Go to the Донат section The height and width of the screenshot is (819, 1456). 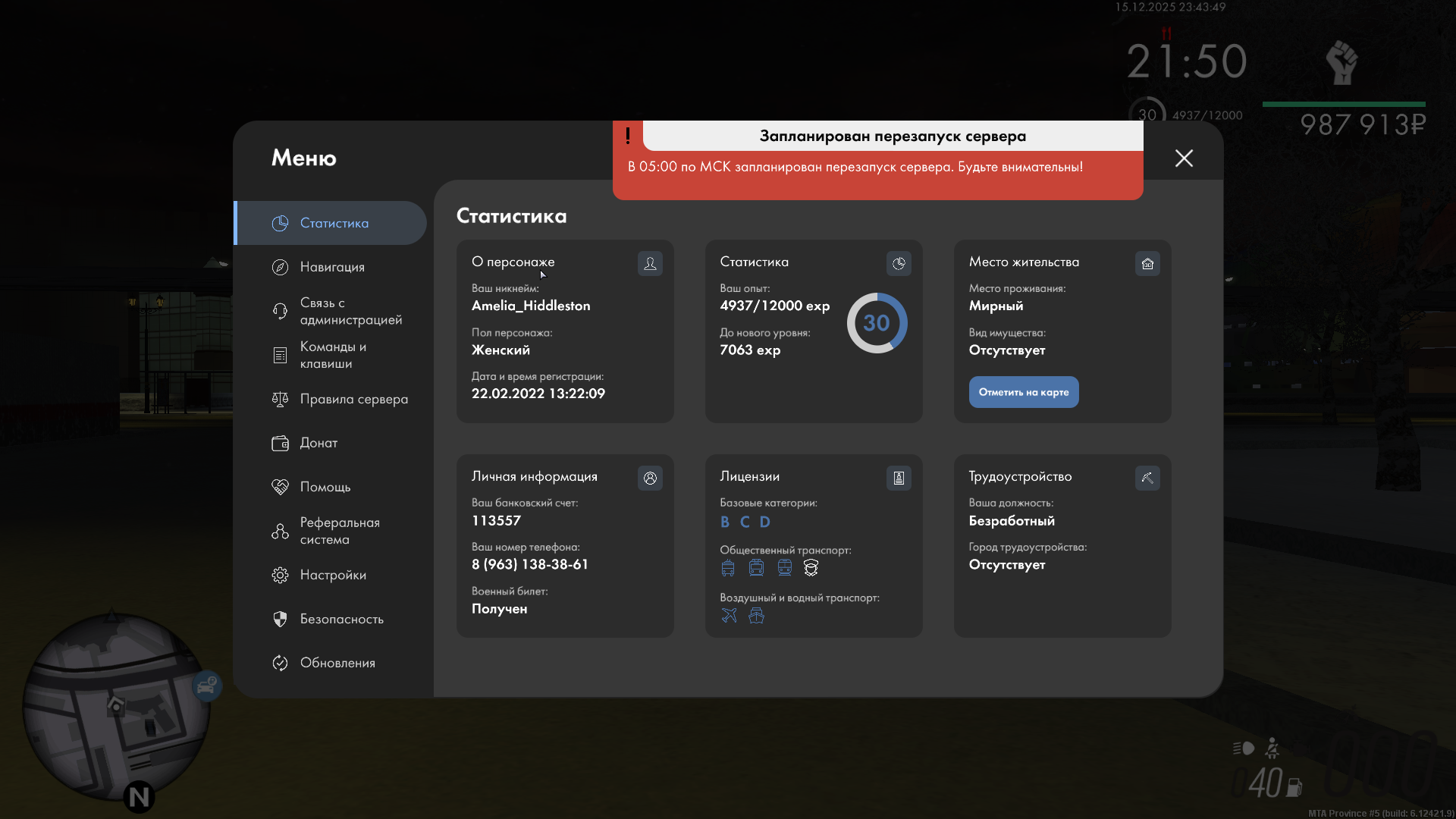click(x=318, y=443)
